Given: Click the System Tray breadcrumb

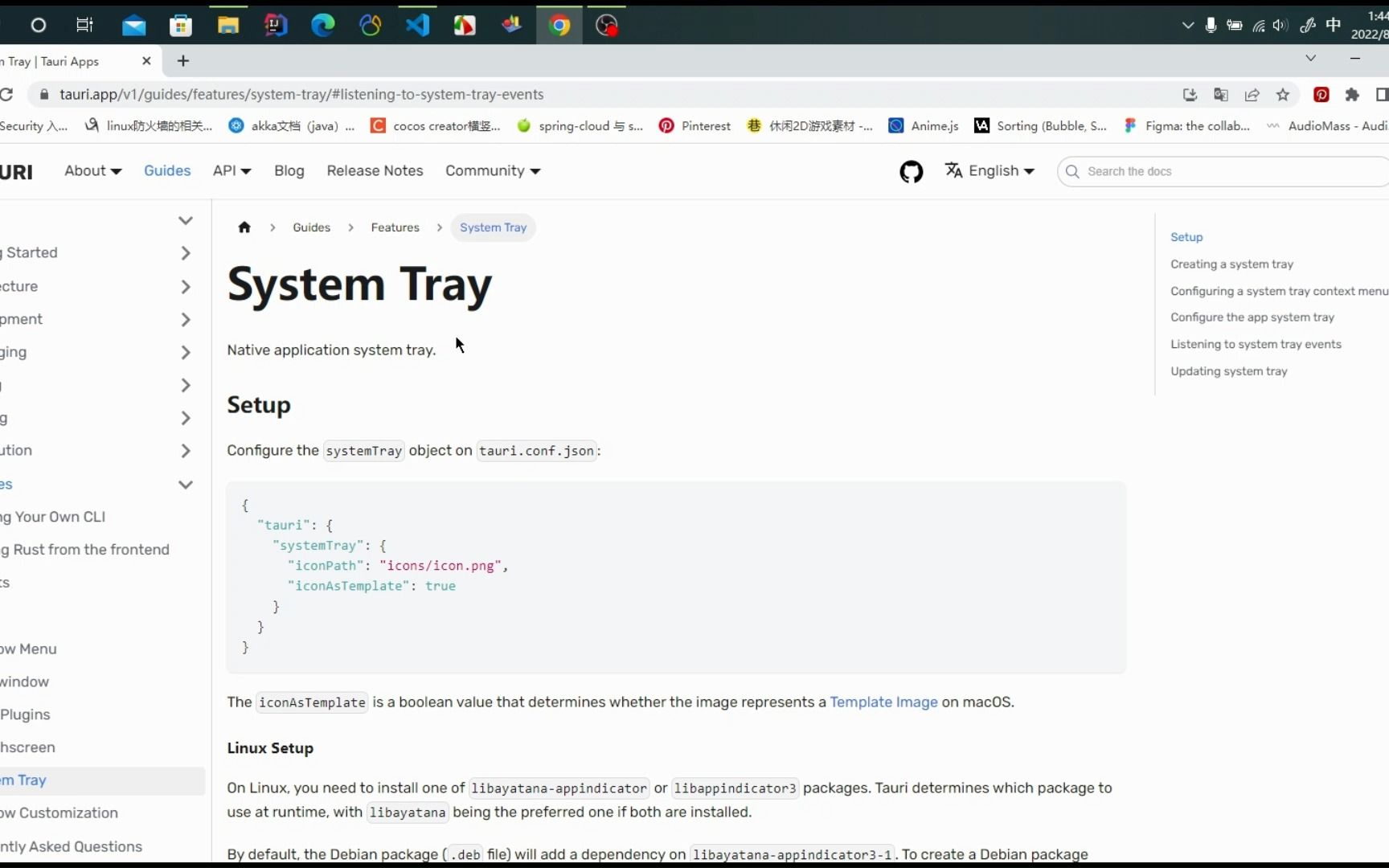Looking at the screenshot, I should click(494, 227).
